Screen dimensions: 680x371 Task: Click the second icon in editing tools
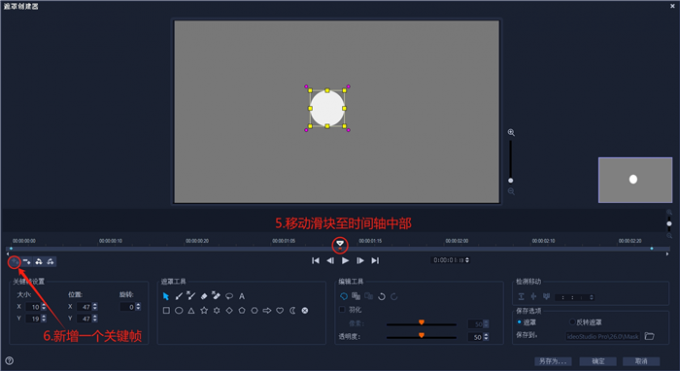point(356,296)
